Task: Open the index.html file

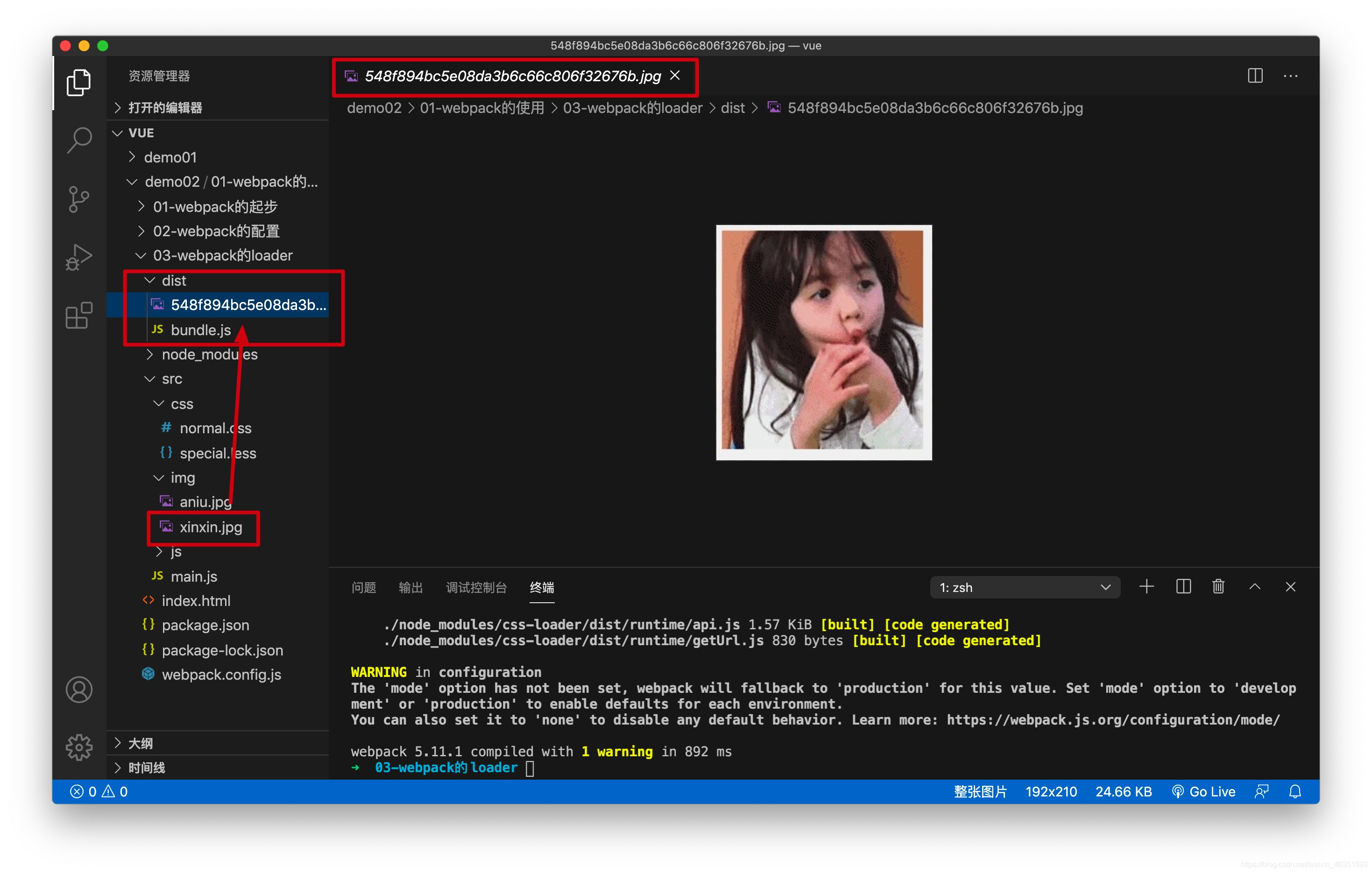Action: (x=218, y=601)
